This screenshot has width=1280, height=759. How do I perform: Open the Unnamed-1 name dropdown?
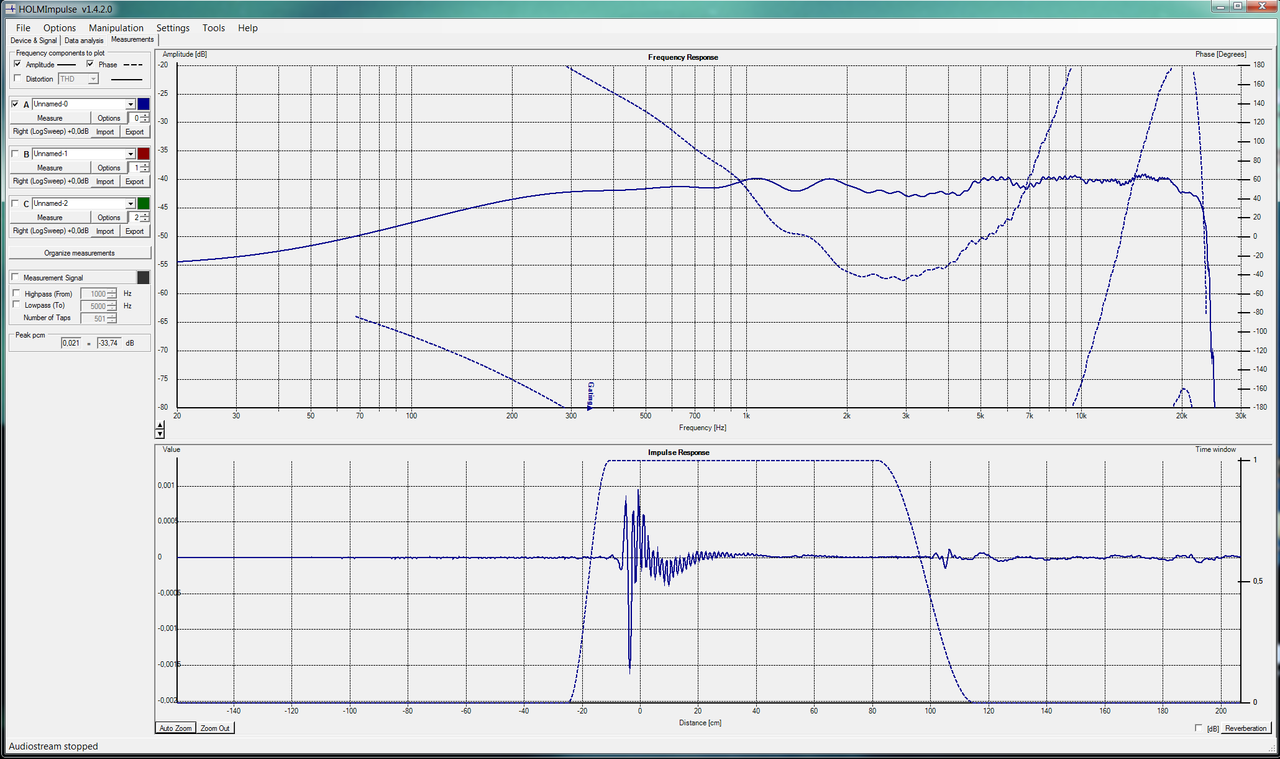[x=130, y=154]
